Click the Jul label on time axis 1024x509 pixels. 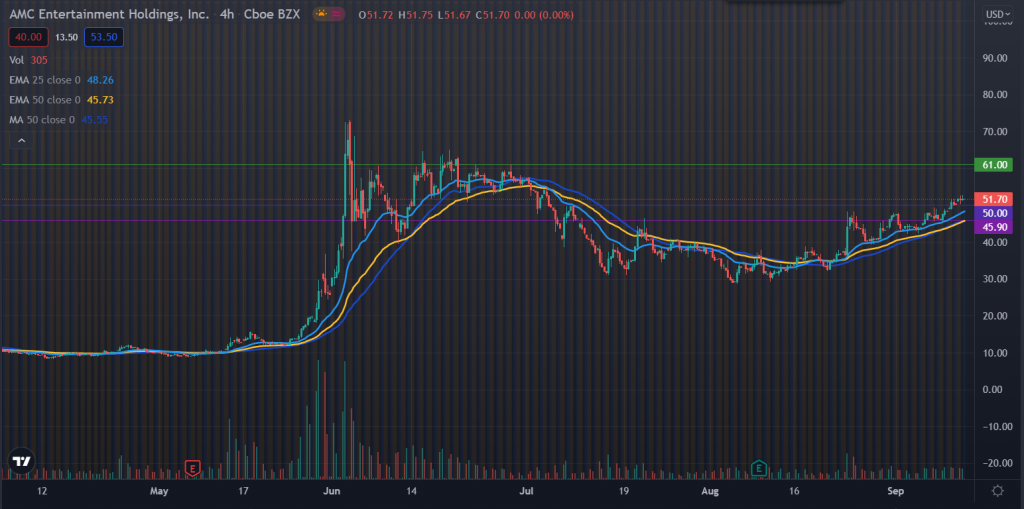(526, 491)
